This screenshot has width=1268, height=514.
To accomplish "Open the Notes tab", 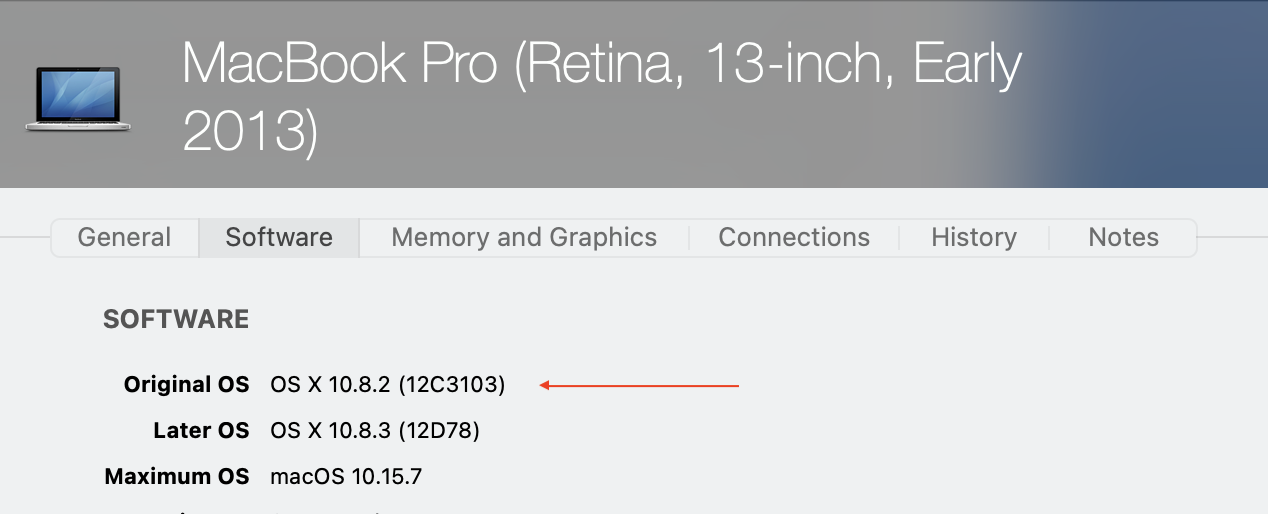I will pyautogui.click(x=1123, y=238).
